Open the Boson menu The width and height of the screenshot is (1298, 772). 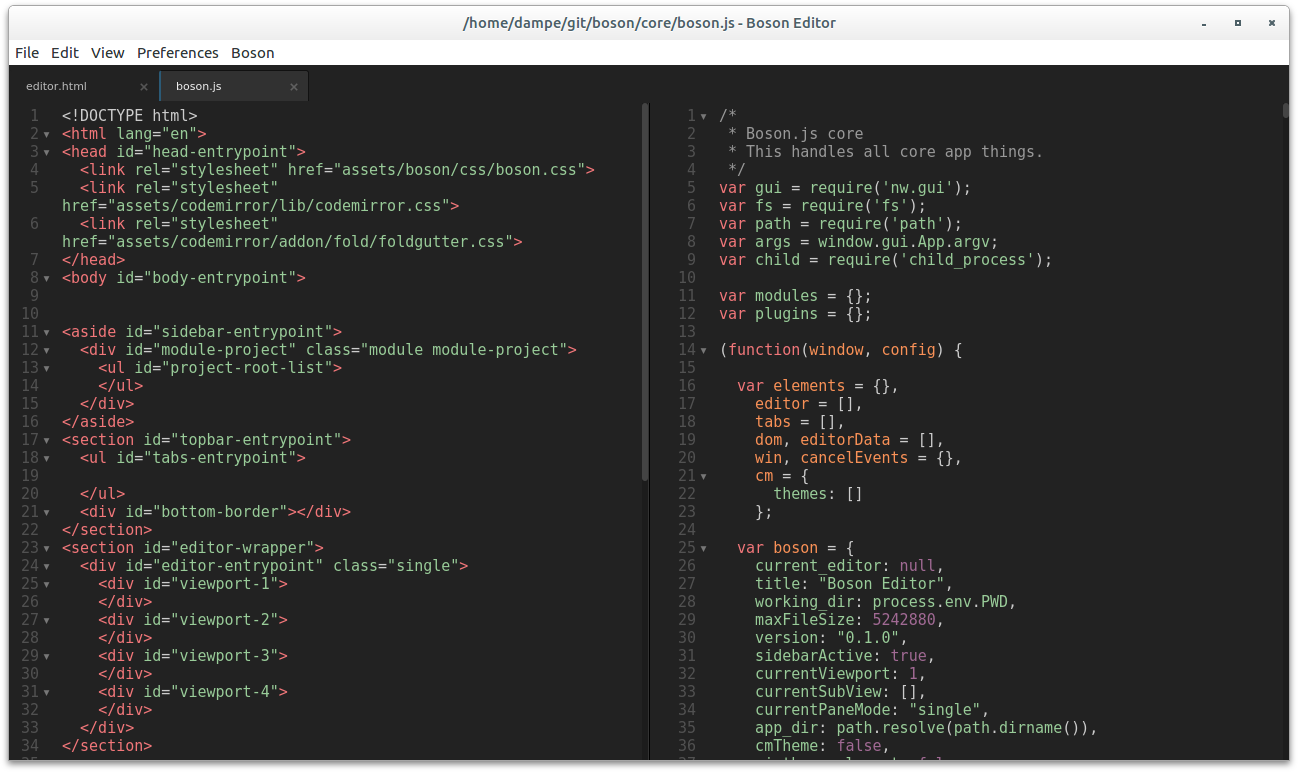click(x=253, y=53)
